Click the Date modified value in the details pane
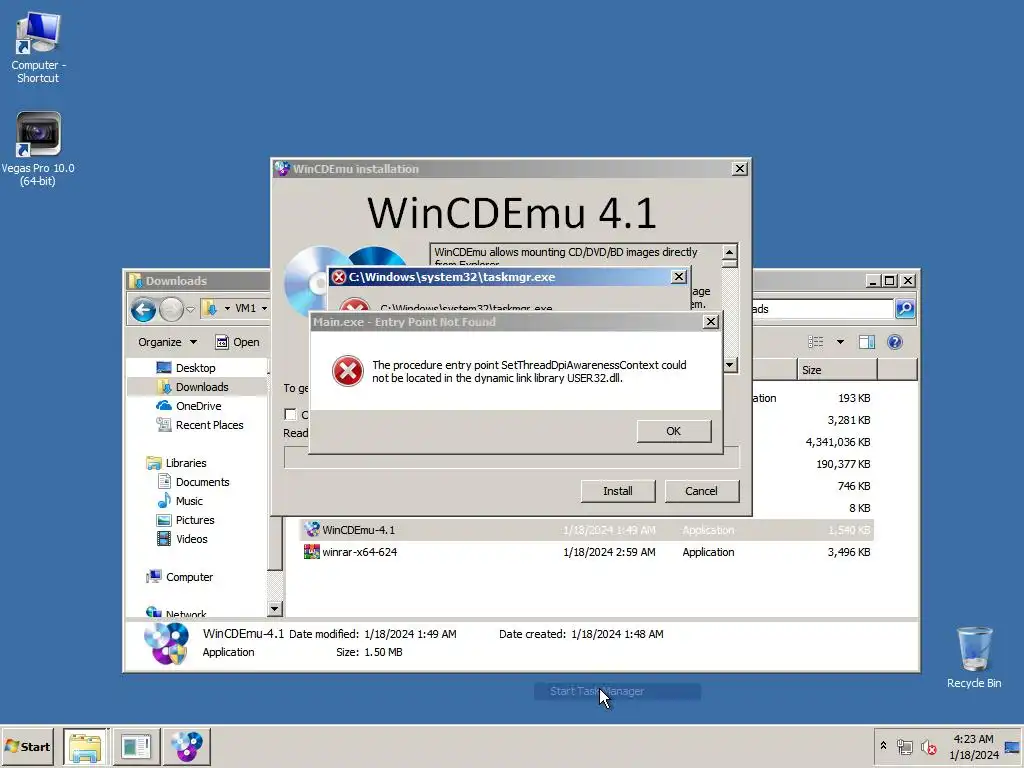 pos(410,634)
